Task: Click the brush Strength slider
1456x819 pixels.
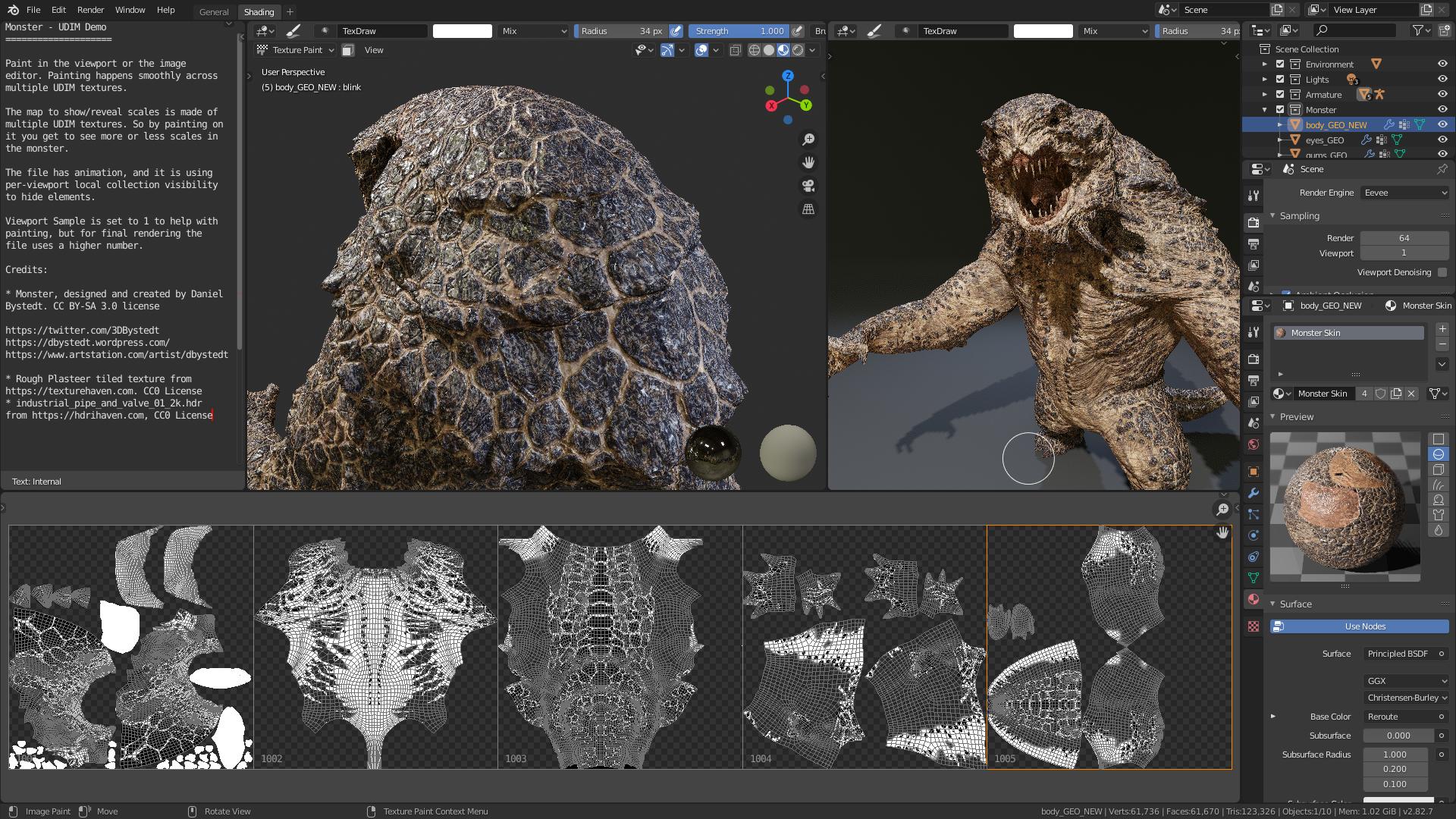Action: coord(739,31)
